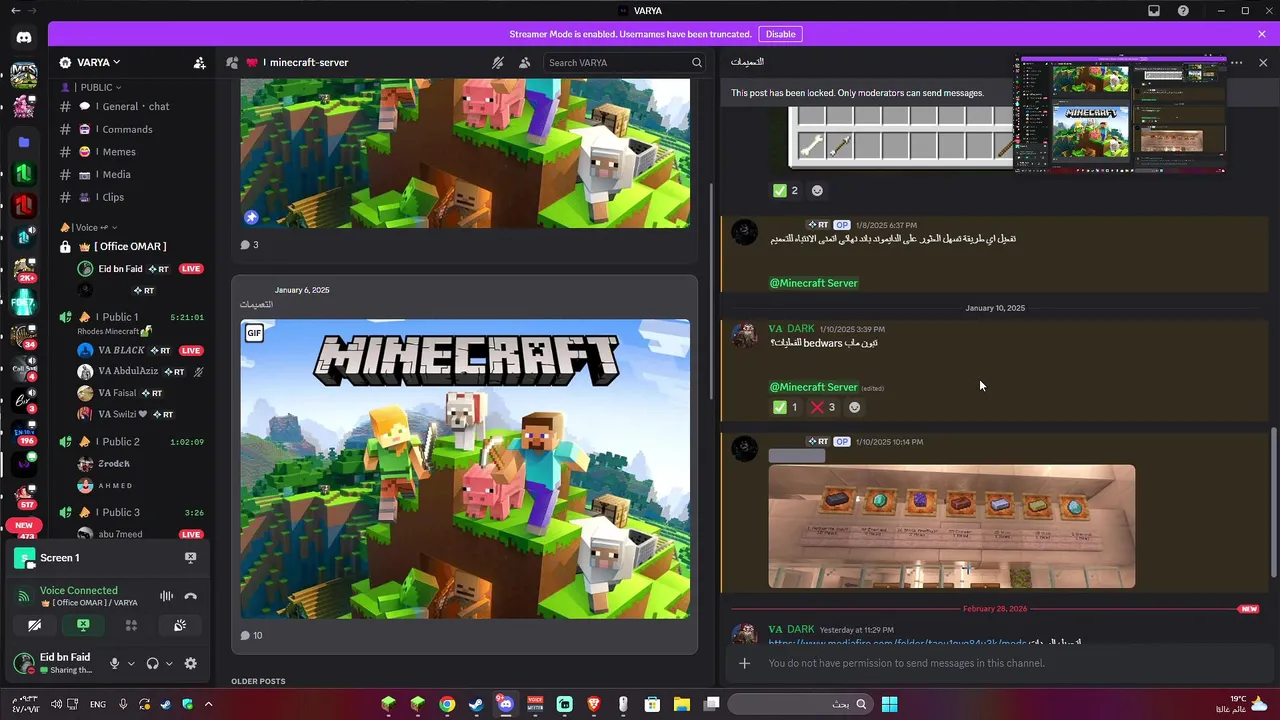Viewport: 1280px width, 720px height.
Task: Click the Search VARYA field
Action: [x=625, y=62]
